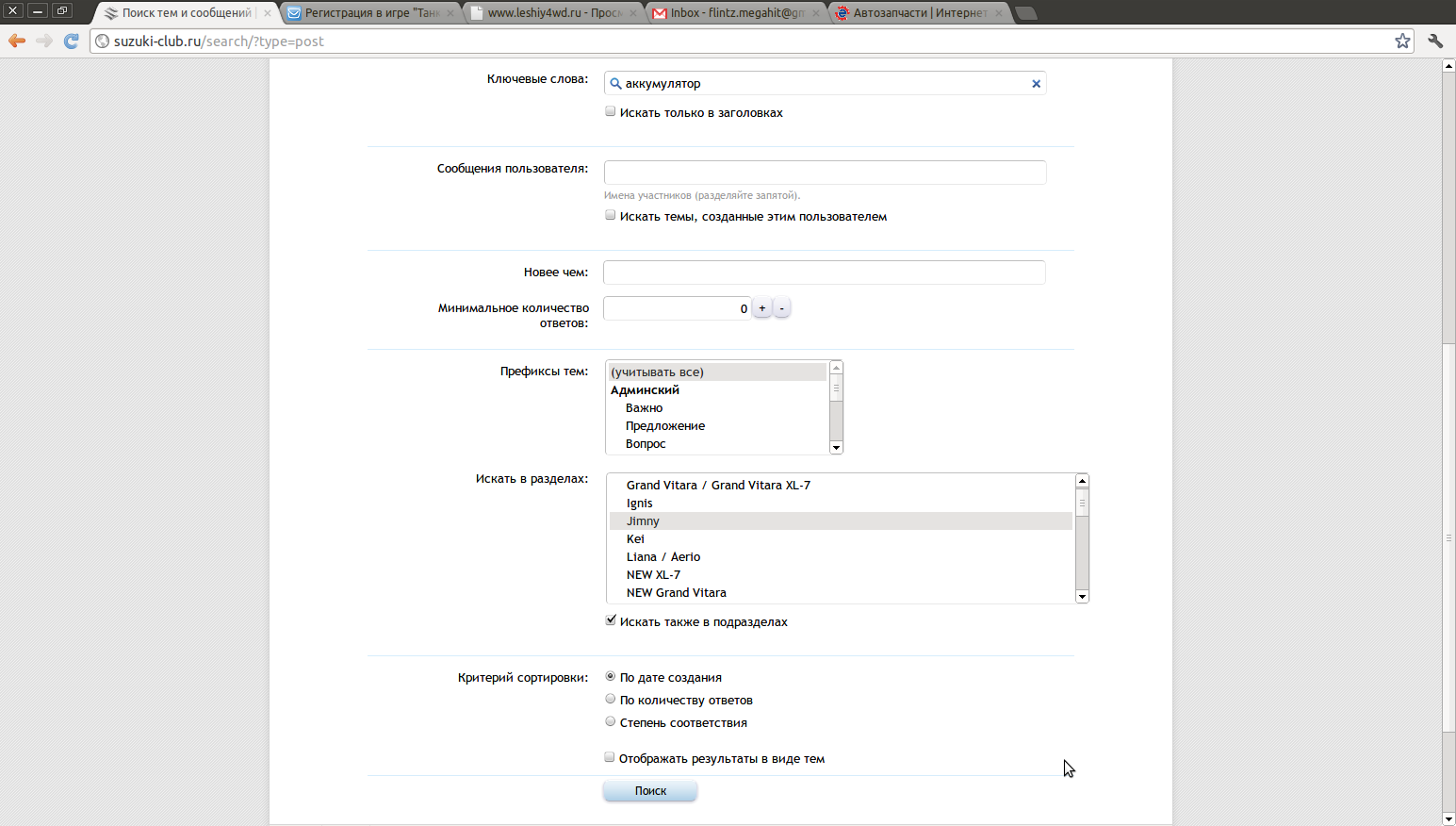Open the browser wrench settings menu
The width and height of the screenshot is (1456, 826).
(1435, 41)
